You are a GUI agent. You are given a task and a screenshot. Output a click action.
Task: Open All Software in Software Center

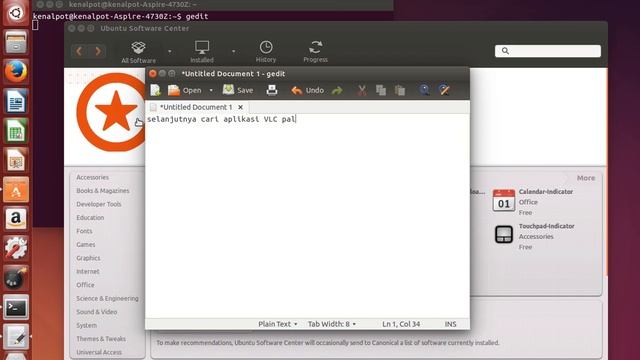coord(138,52)
